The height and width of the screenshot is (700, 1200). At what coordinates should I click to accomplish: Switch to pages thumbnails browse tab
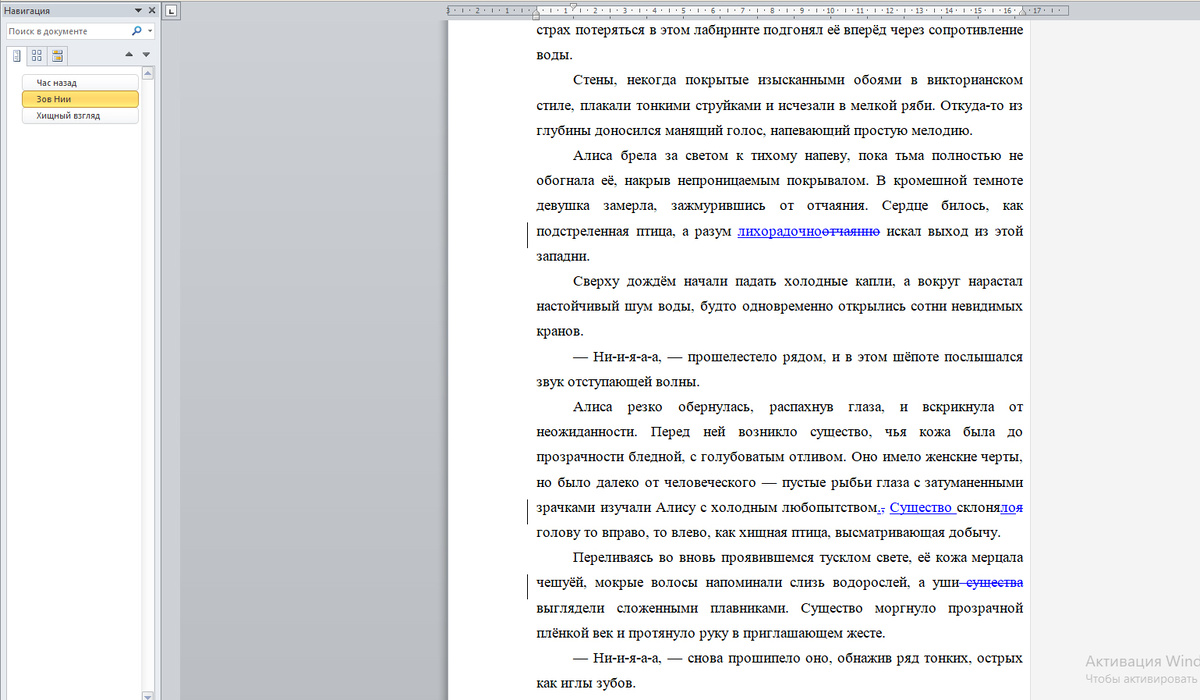coord(37,55)
